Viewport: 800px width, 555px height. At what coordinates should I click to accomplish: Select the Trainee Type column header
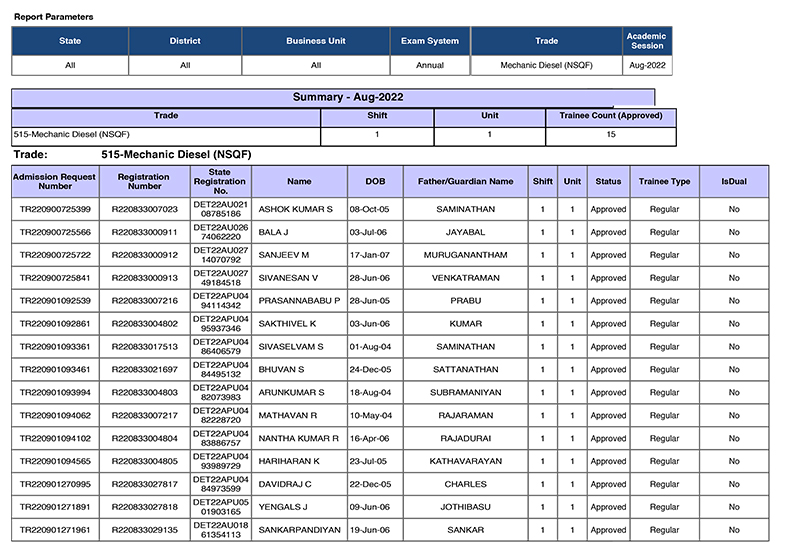coord(665,182)
